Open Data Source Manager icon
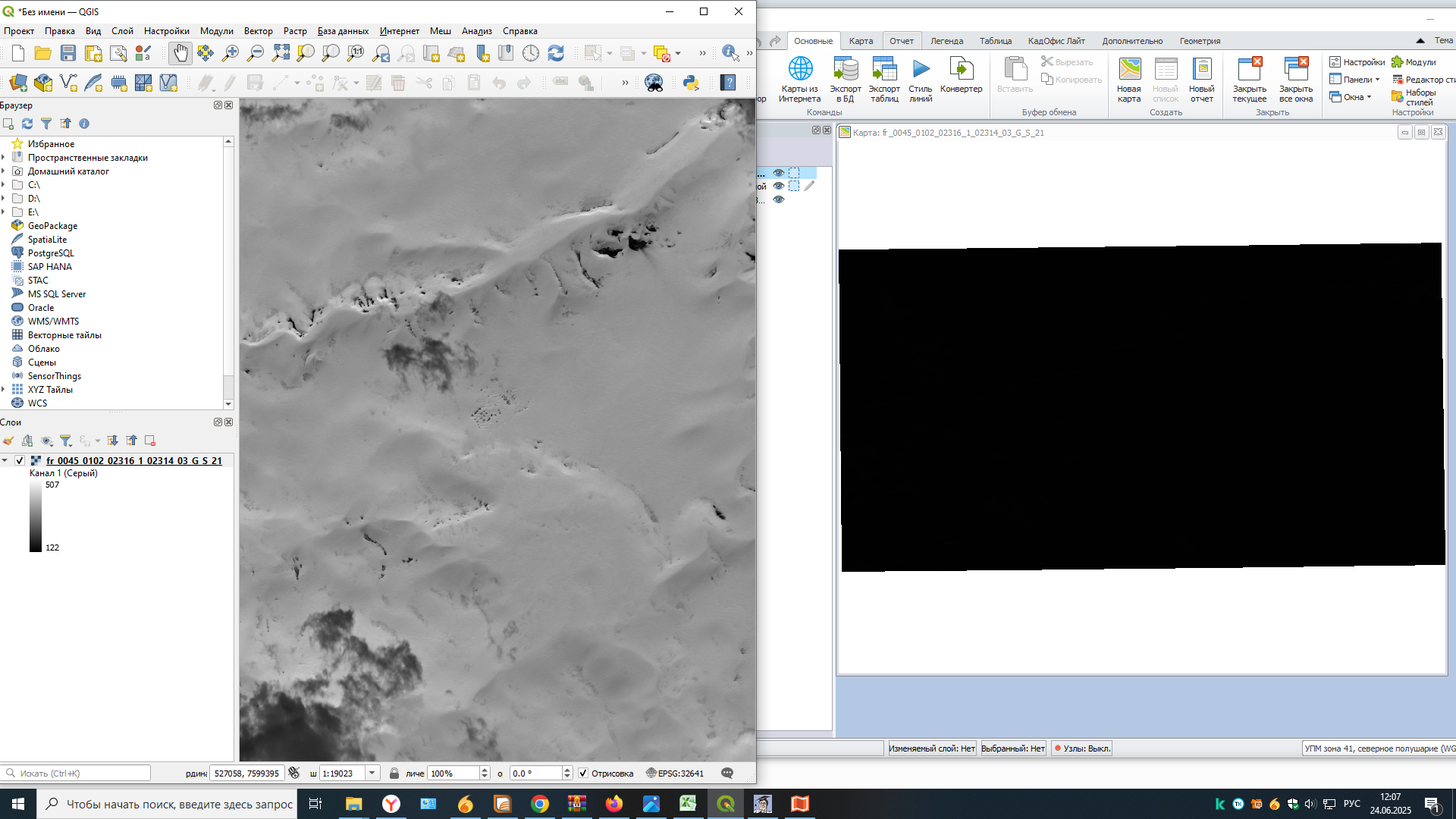This screenshot has width=1456, height=819. pyautogui.click(x=18, y=83)
